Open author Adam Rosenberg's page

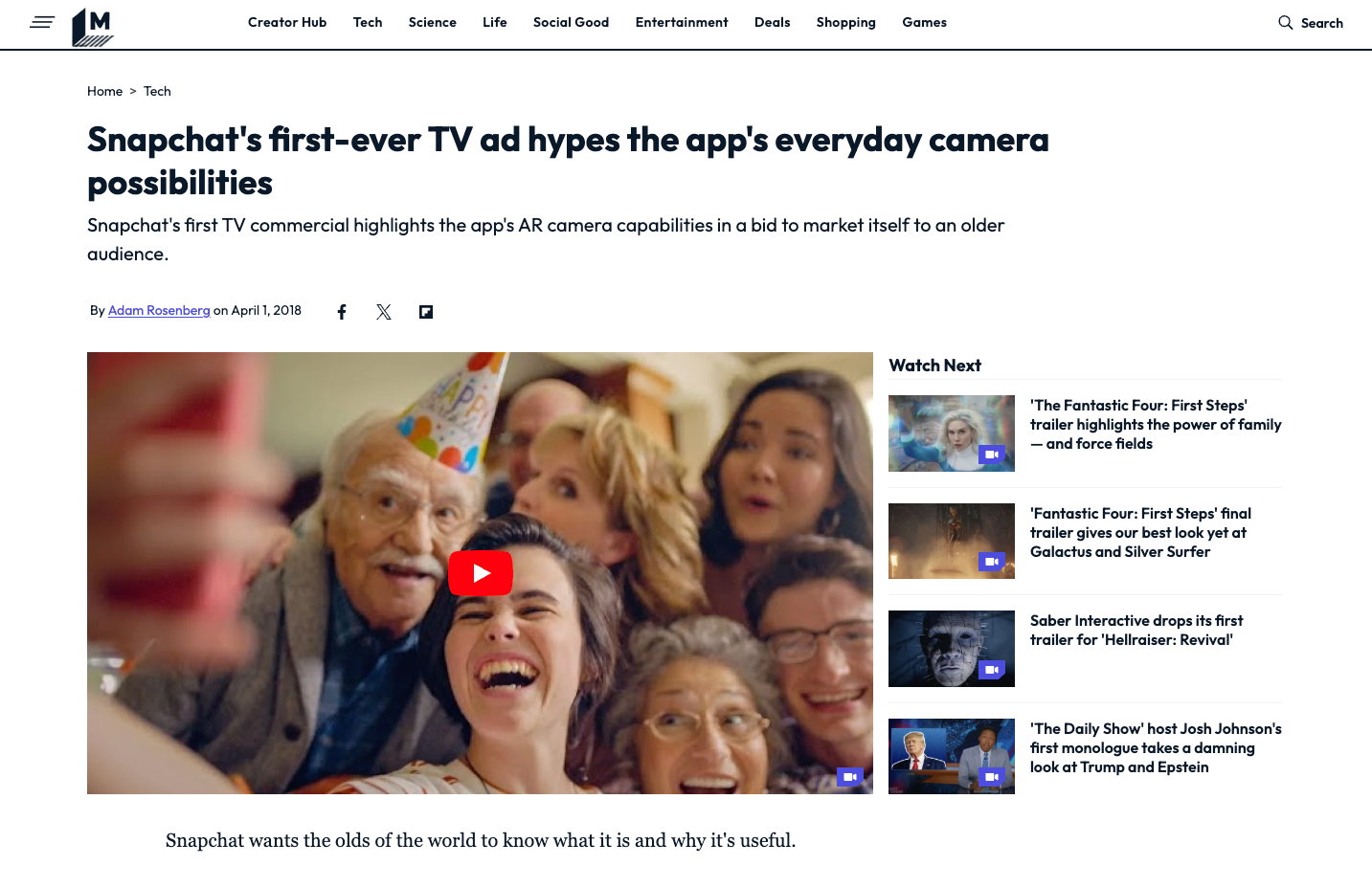(159, 310)
